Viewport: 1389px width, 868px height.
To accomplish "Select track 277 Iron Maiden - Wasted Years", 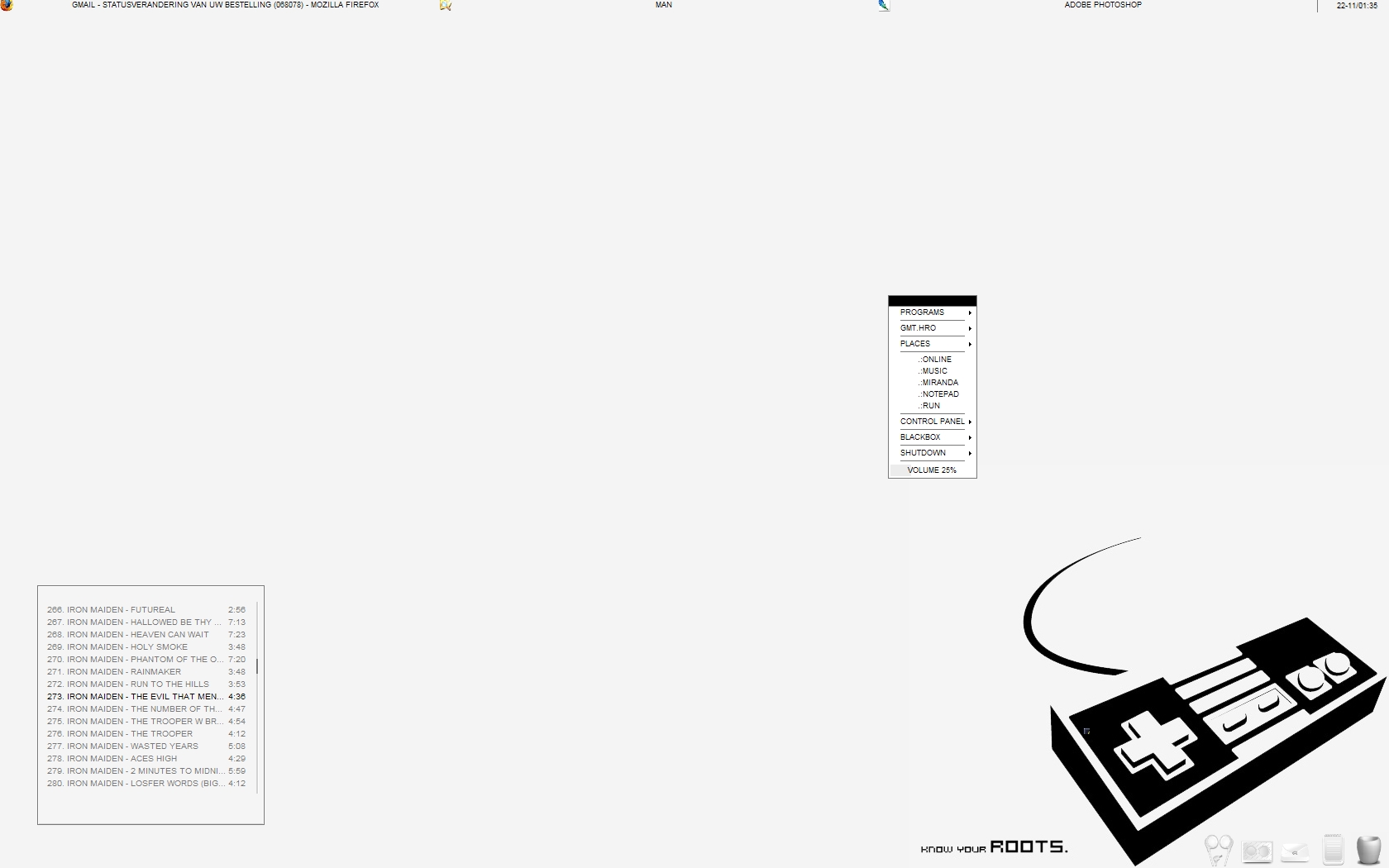I will pyautogui.click(x=146, y=746).
